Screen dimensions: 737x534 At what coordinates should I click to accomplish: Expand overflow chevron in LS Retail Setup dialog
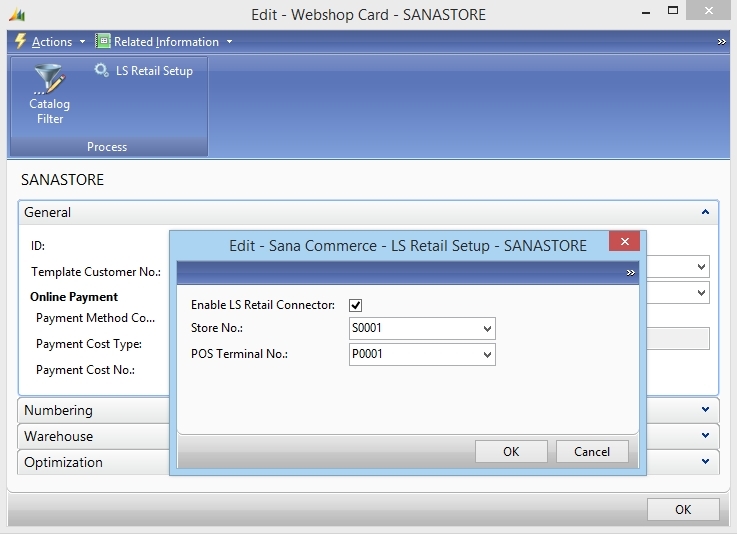631,273
